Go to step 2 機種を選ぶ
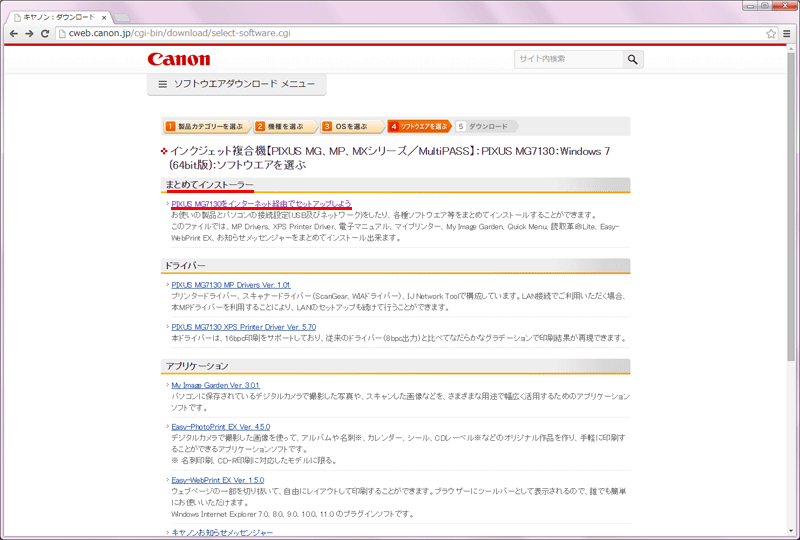Image resolution: width=800 pixels, height=540 pixels. 285,127
